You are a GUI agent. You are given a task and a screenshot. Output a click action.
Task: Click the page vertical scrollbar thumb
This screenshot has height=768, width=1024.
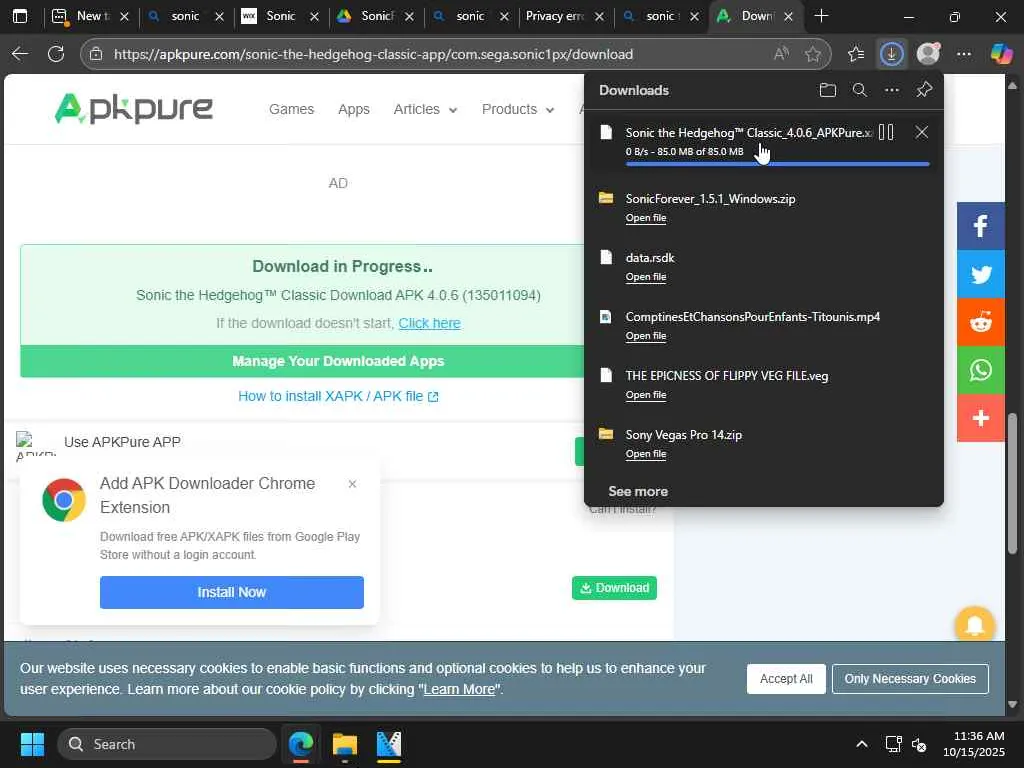point(1012,483)
